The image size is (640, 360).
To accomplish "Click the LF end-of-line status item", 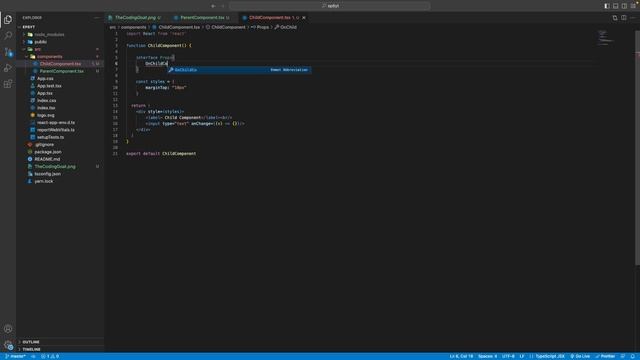I will pyautogui.click(x=522, y=356).
